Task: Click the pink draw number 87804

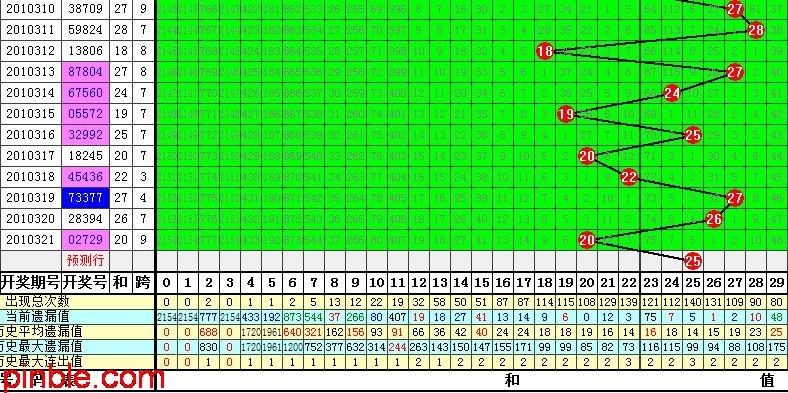Action: click(x=85, y=72)
